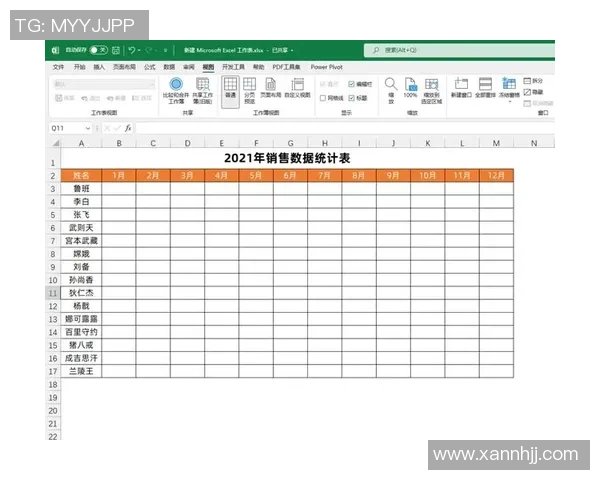Click the Save icon in quick access toolbar
This screenshot has width=600, height=480.
pos(116,50)
